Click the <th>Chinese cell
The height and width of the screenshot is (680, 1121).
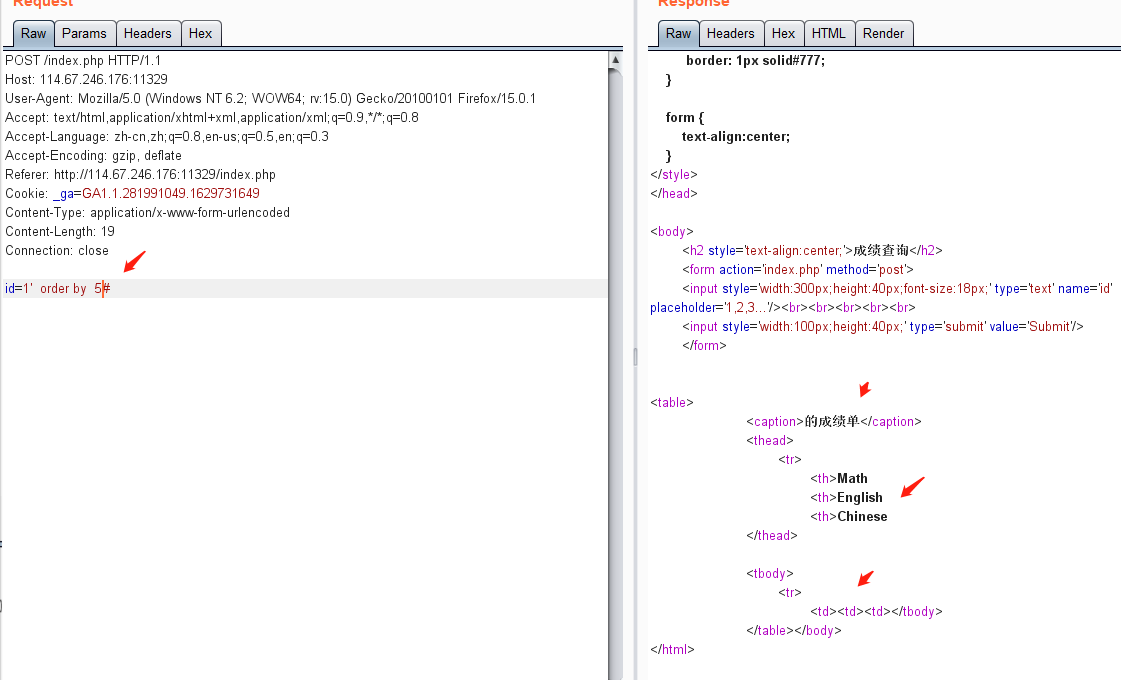[849, 516]
